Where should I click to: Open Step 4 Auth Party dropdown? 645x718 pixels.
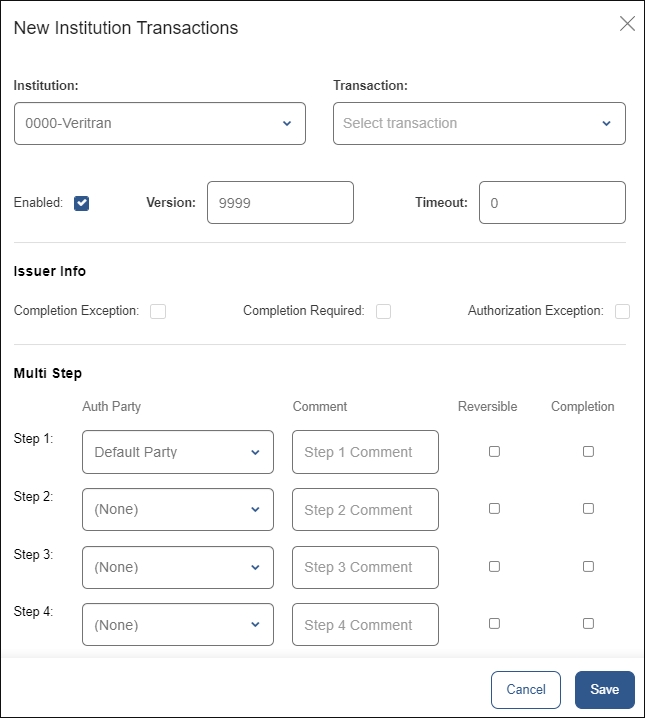click(x=178, y=624)
